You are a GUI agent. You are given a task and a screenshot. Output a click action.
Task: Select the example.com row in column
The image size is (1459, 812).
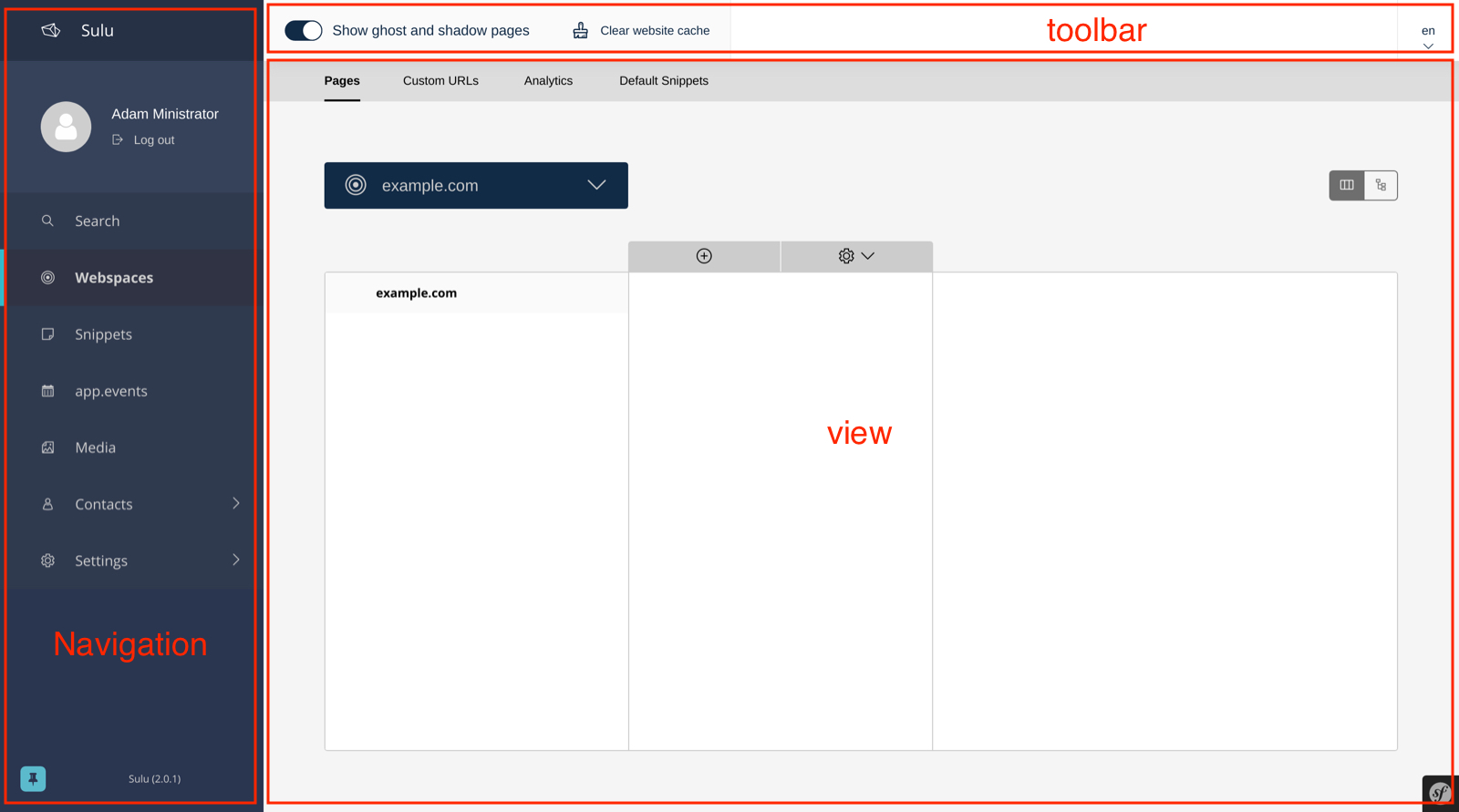point(477,293)
